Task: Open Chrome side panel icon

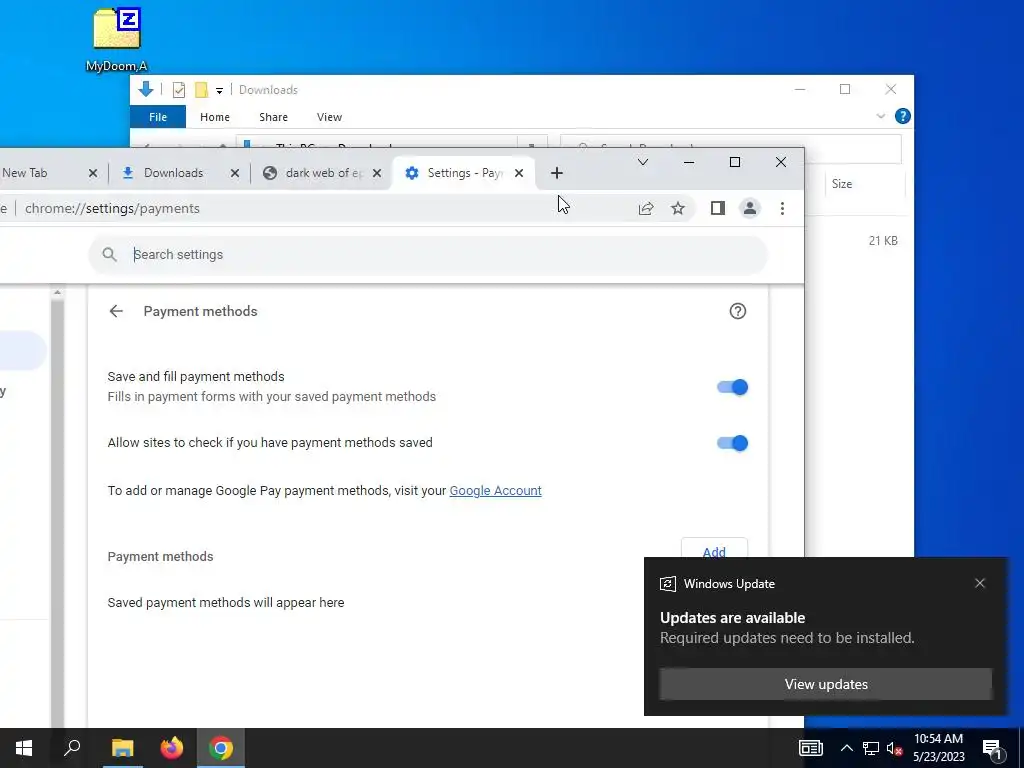Action: [718, 208]
